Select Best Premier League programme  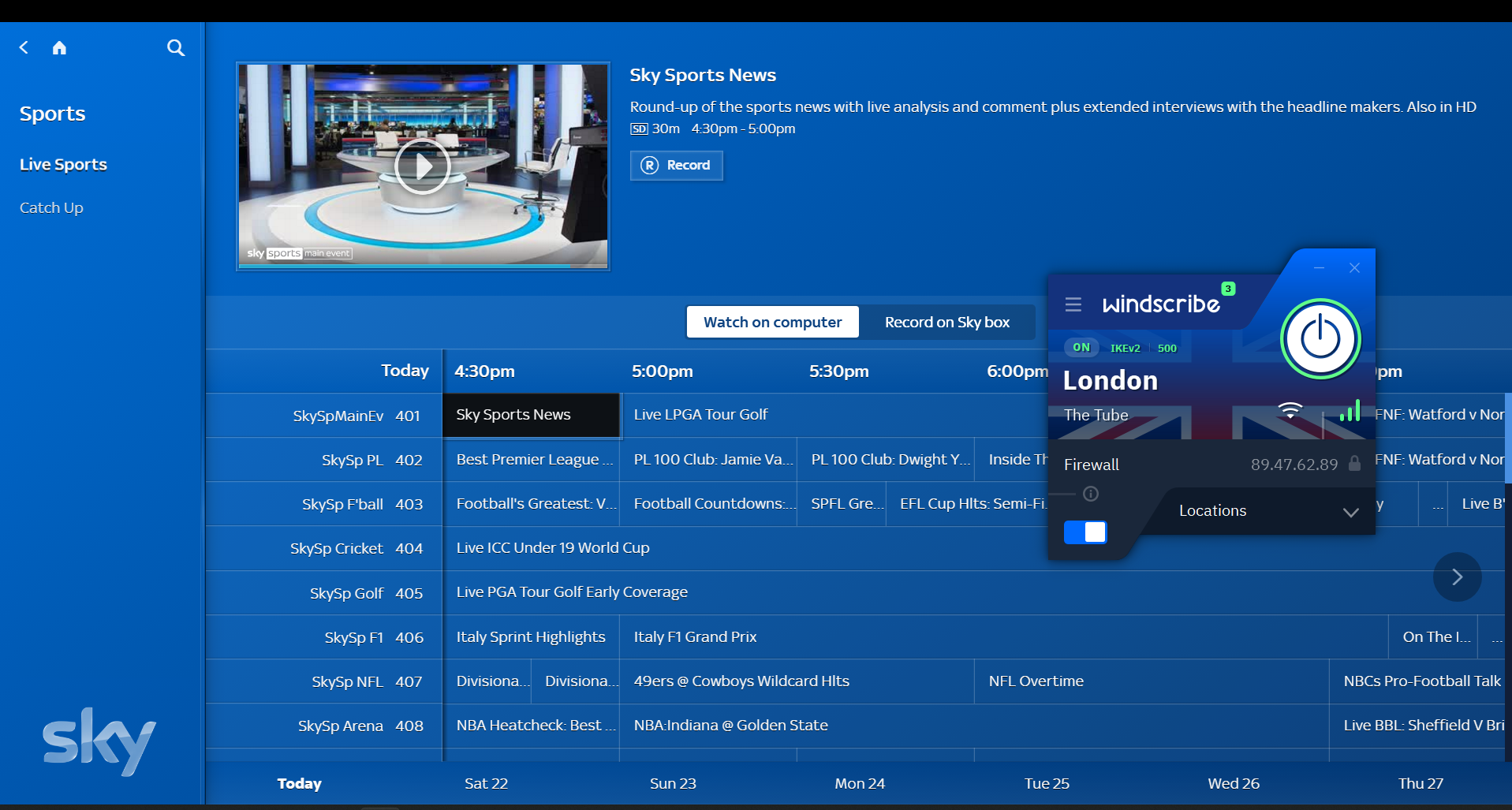pos(531,460)
